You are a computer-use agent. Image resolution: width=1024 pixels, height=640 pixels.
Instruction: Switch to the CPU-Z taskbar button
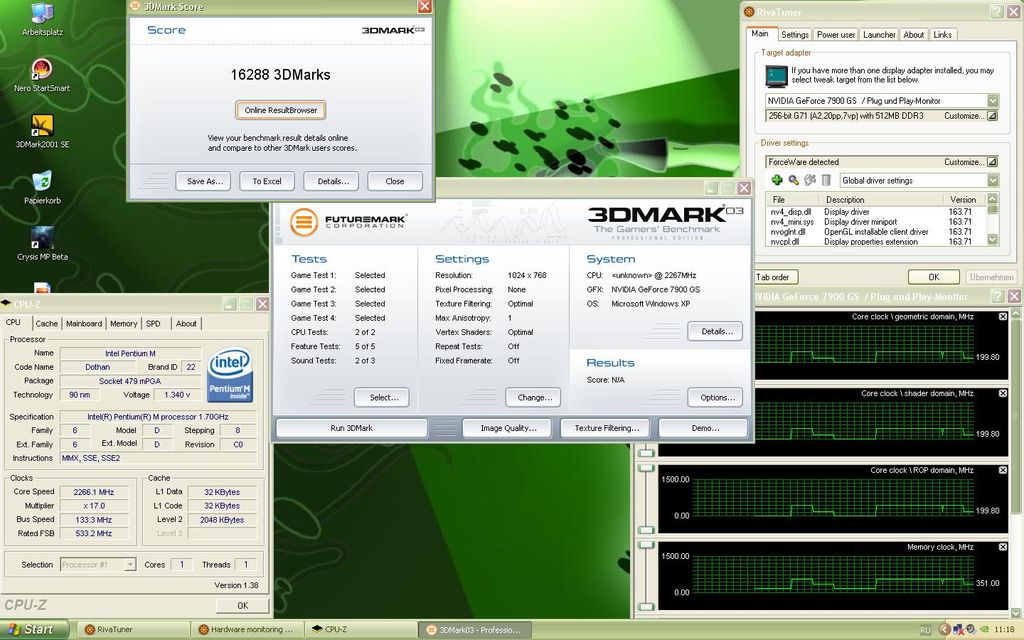pyautogui.click(x=360, y=630)
